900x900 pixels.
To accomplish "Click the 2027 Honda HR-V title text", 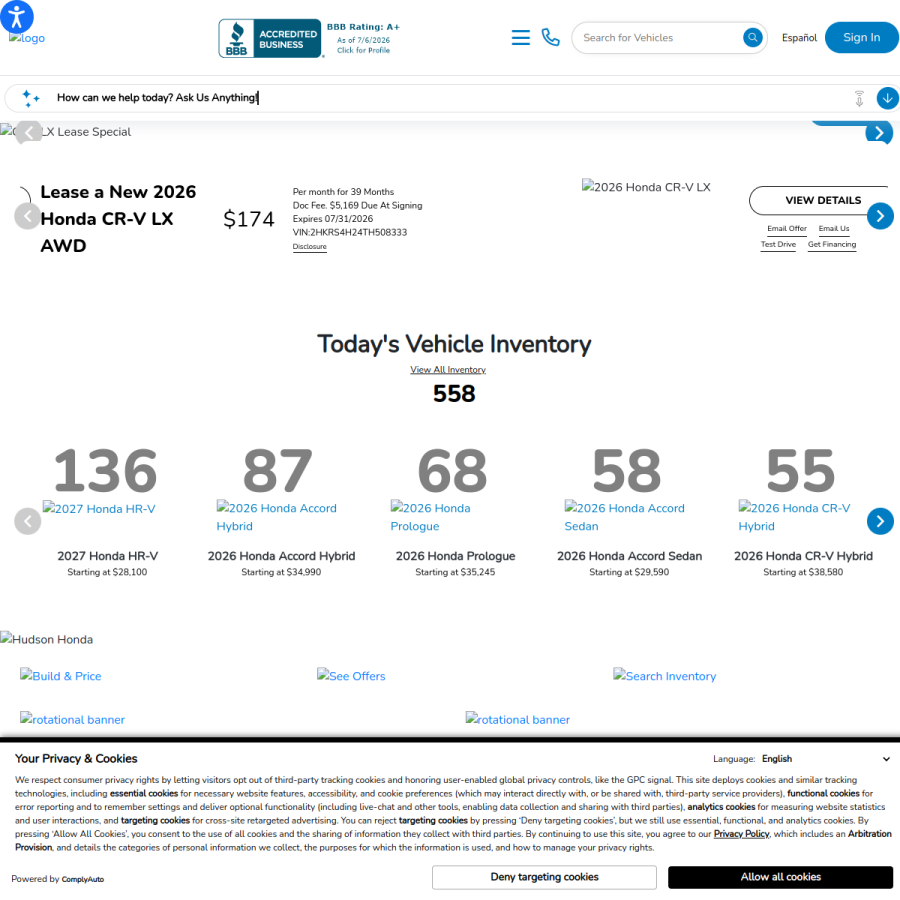I will (107, 556).
